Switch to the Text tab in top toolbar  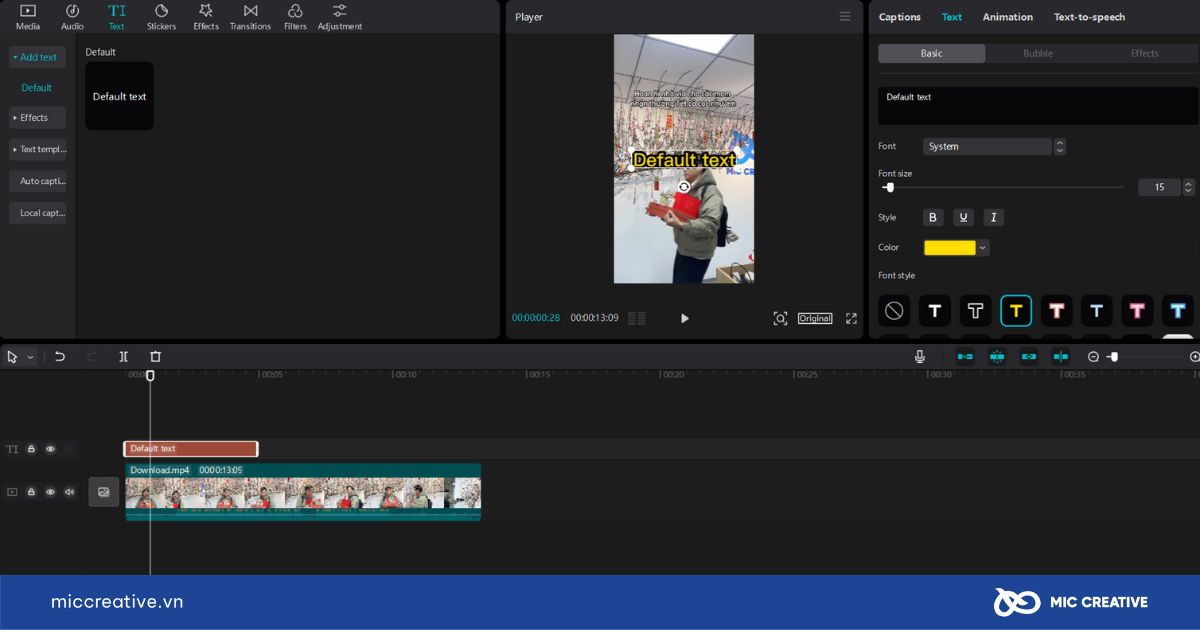(116, 17)
